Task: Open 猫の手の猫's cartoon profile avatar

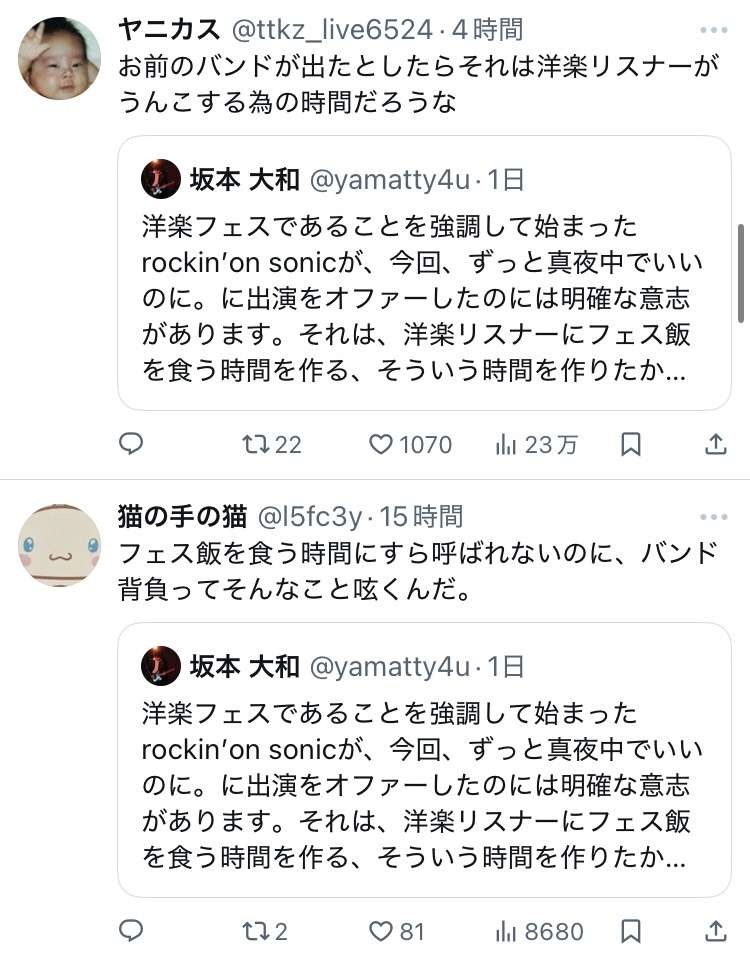Action: click(59, 545)
